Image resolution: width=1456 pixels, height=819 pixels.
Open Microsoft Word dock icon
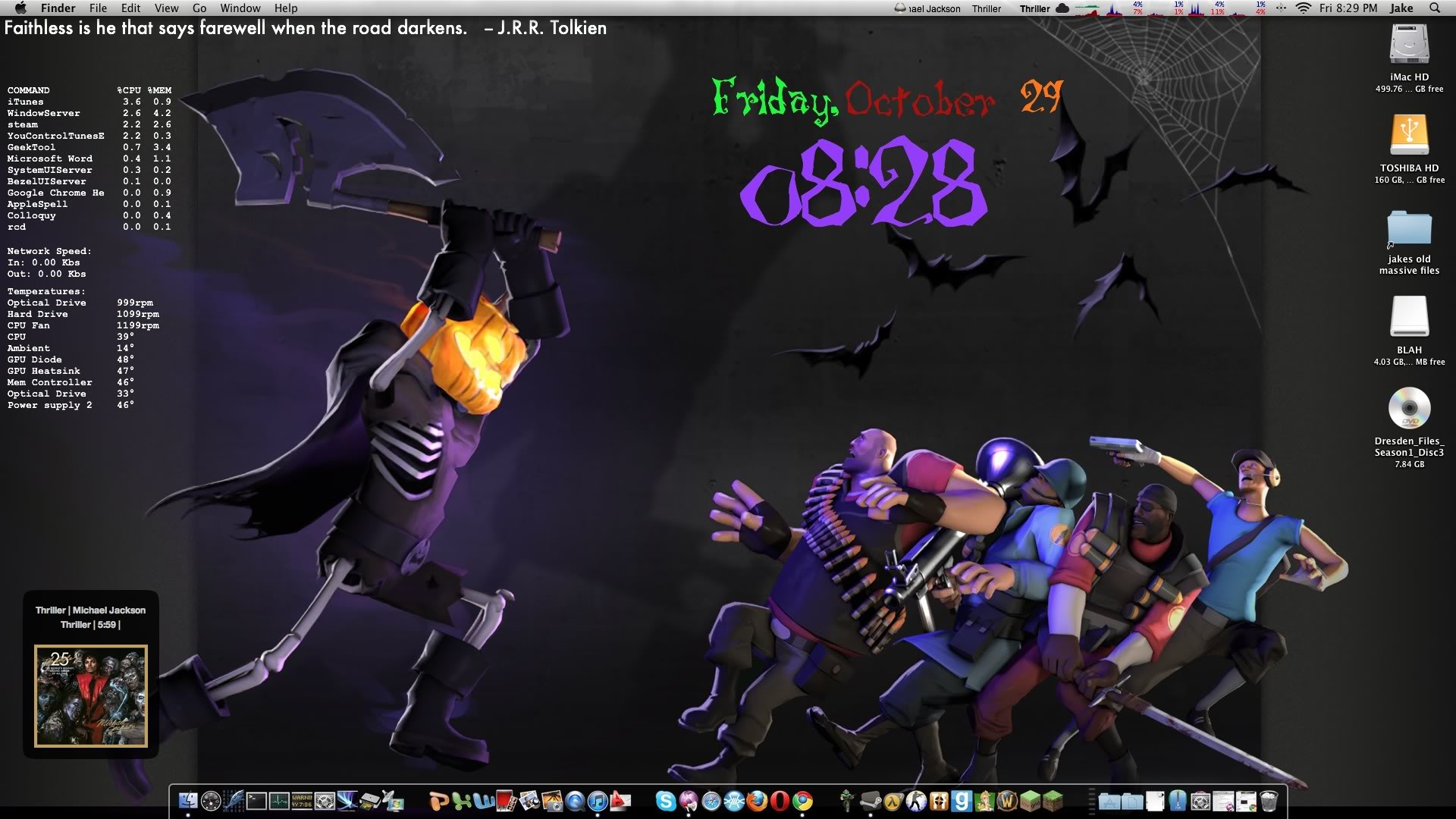[x=484, y=801]
